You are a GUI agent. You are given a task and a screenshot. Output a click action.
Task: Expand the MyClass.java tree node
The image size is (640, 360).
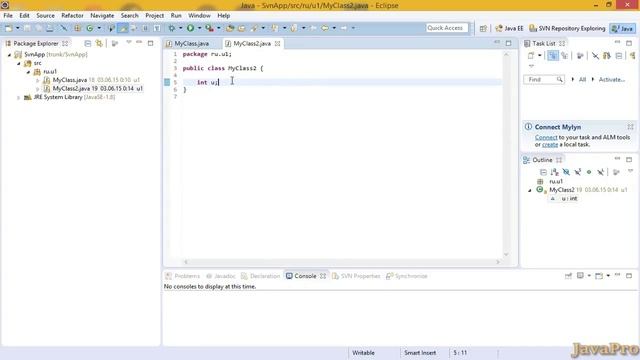(38, 80)
